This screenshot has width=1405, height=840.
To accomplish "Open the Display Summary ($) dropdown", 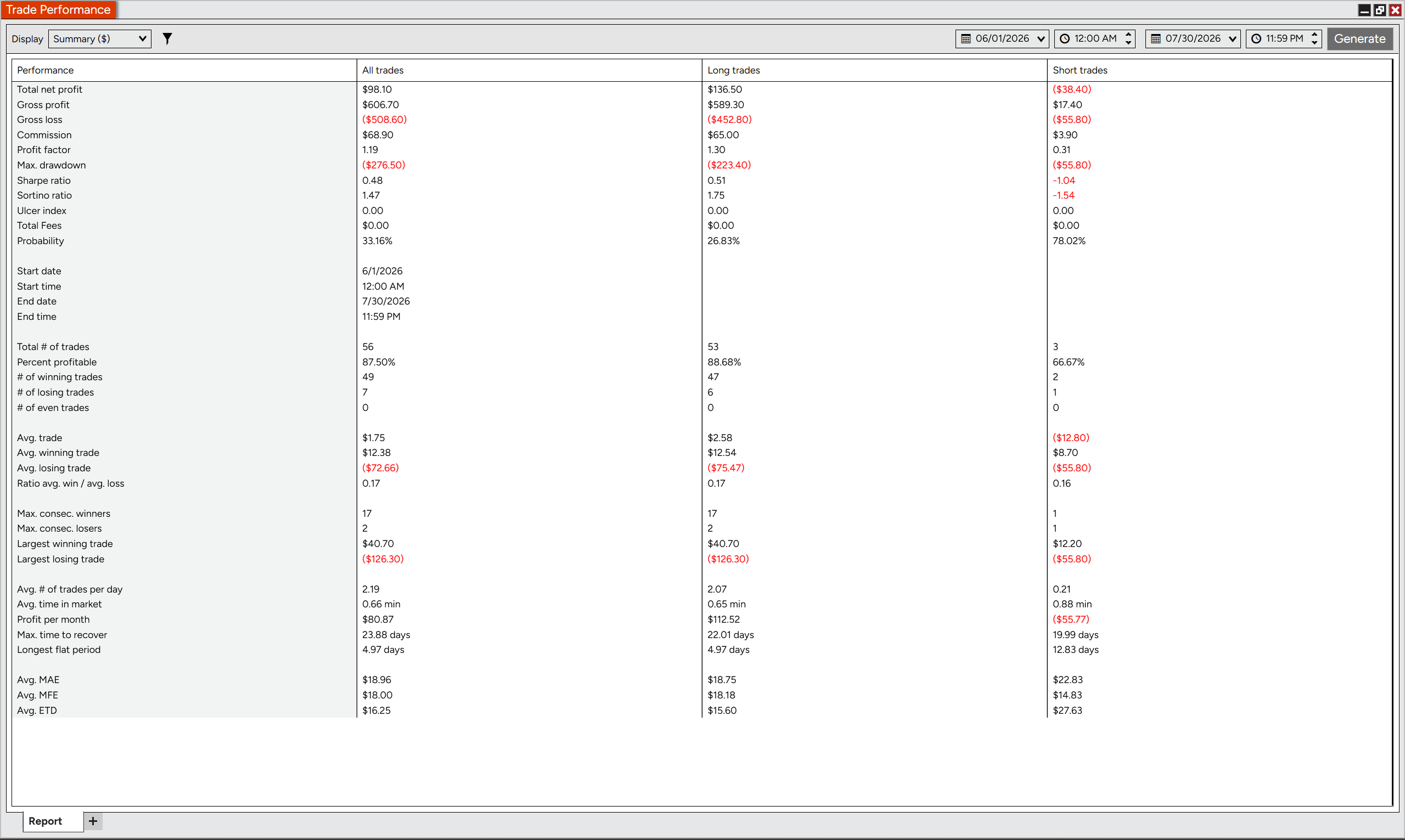I will coord(100,38).
